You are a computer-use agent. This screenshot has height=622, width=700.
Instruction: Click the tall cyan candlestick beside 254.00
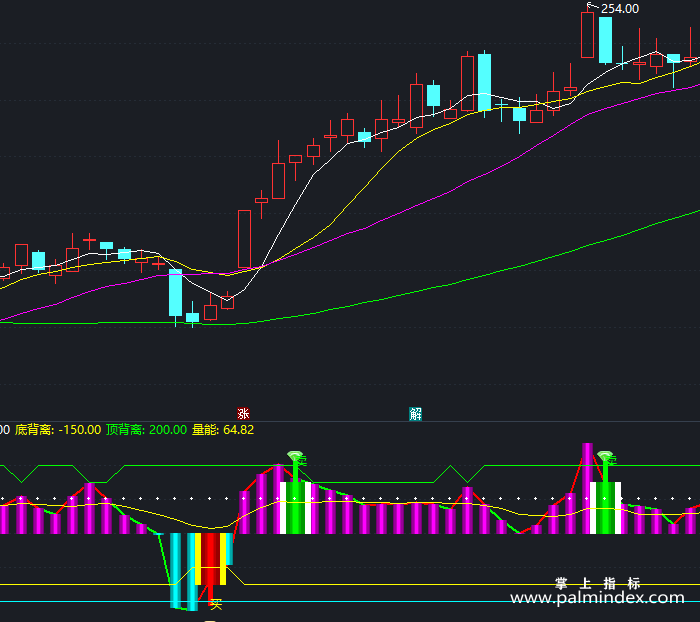click(x=605, y=40)
